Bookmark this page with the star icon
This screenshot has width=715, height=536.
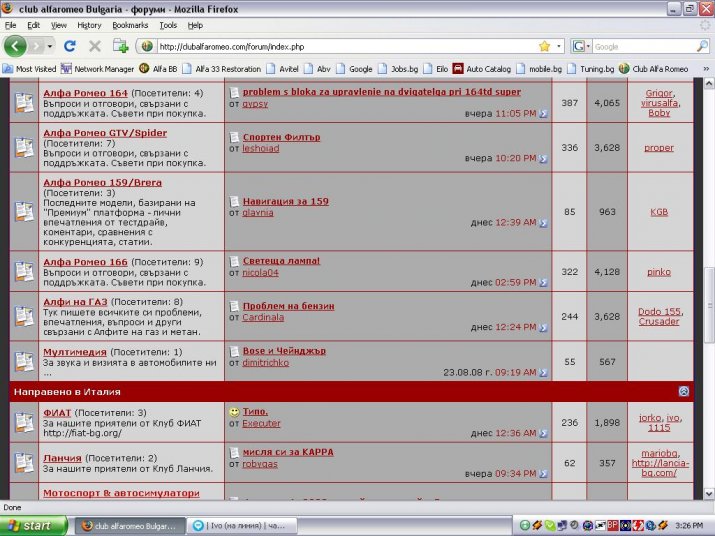click(x=544, y=46)
